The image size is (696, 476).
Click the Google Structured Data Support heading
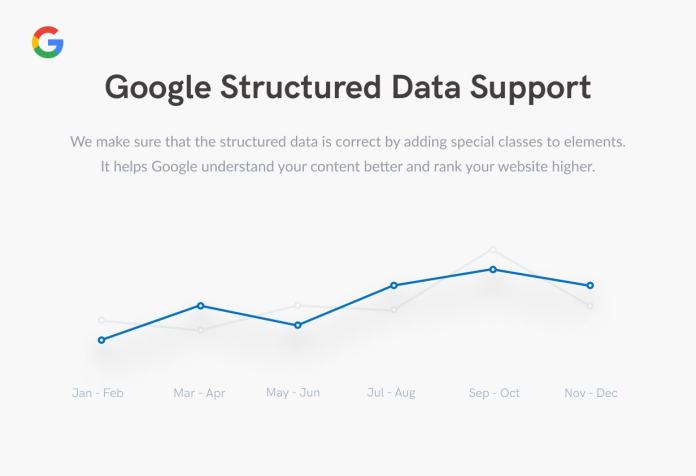[348, 87]
